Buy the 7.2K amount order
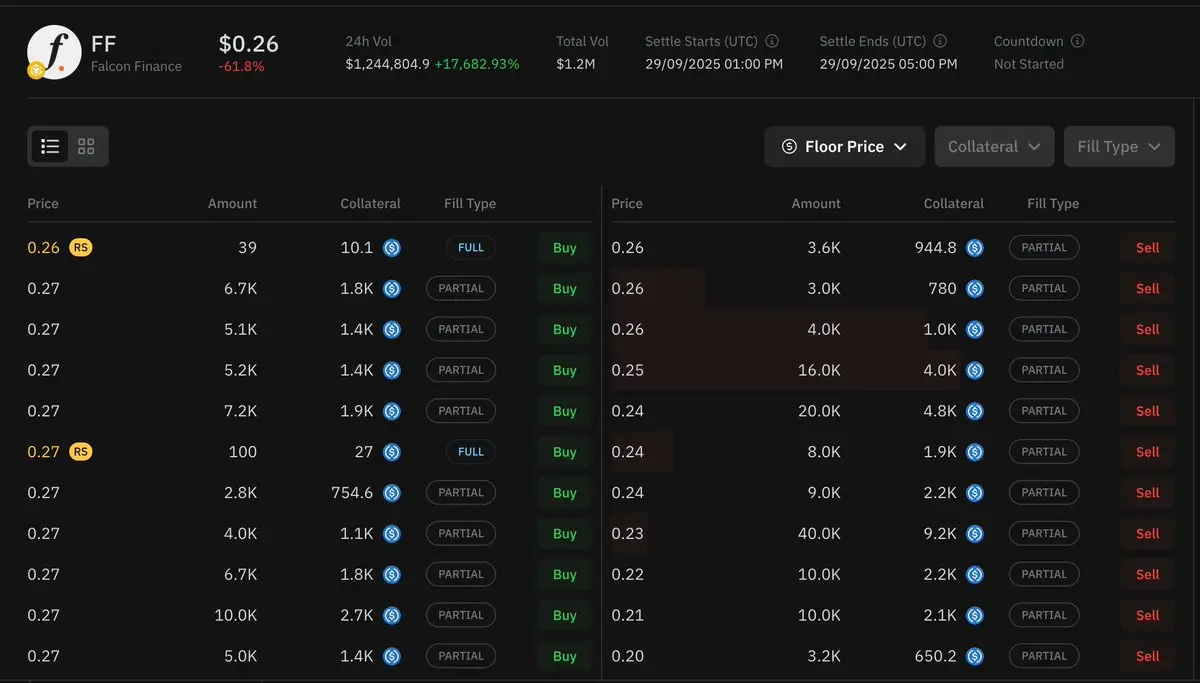This screenshot has height=683, width=1200. [565, 411]
